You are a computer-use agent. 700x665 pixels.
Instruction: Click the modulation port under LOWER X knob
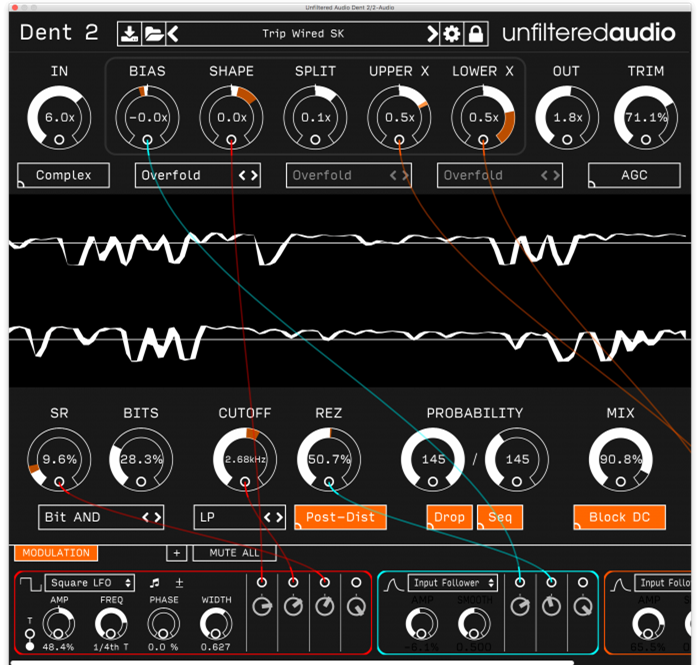click(x=483, y=140)
